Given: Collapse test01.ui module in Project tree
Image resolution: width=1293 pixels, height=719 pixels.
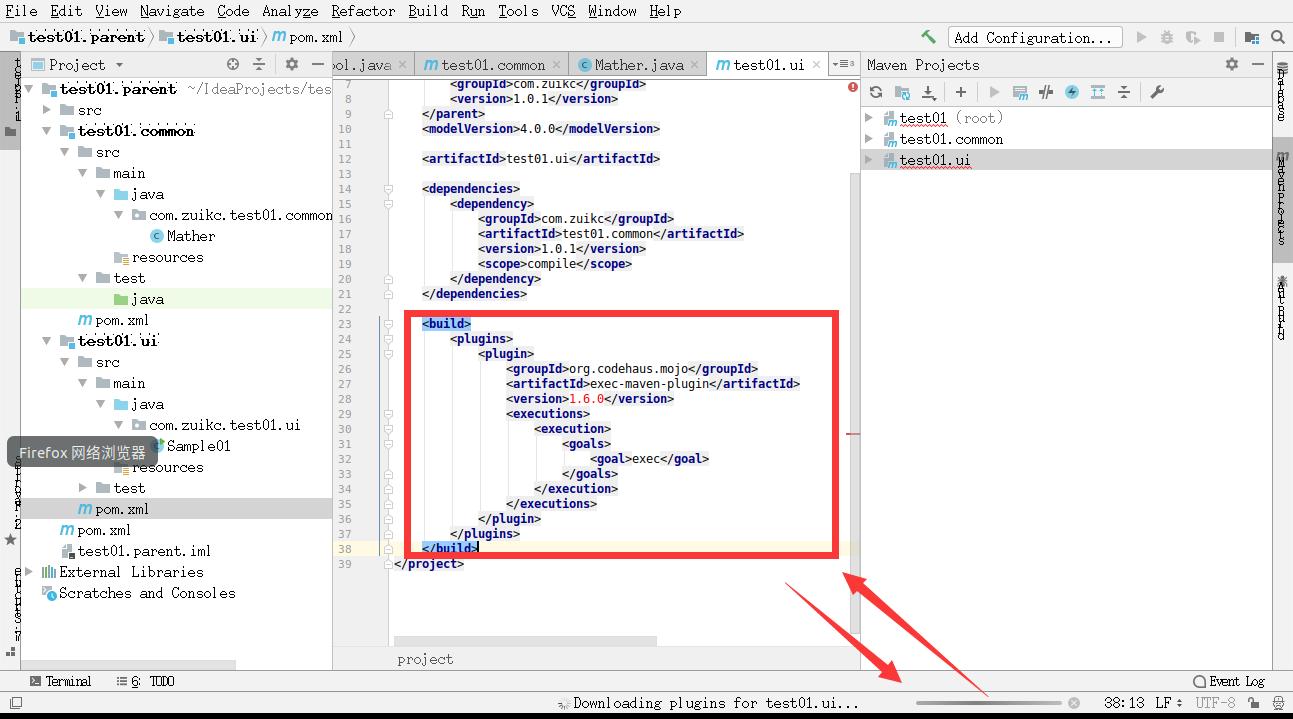Looking at the screenshot, I should (48, 341).
